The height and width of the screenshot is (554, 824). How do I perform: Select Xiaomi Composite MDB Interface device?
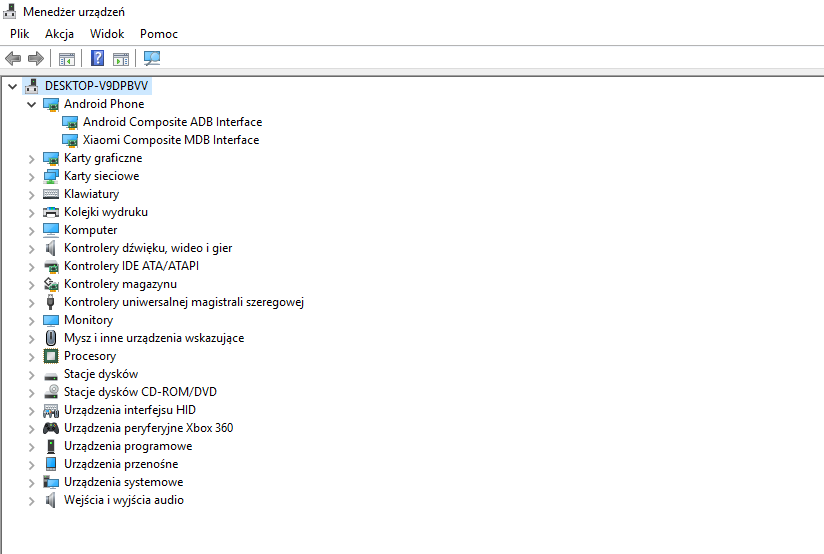(171, 140)
